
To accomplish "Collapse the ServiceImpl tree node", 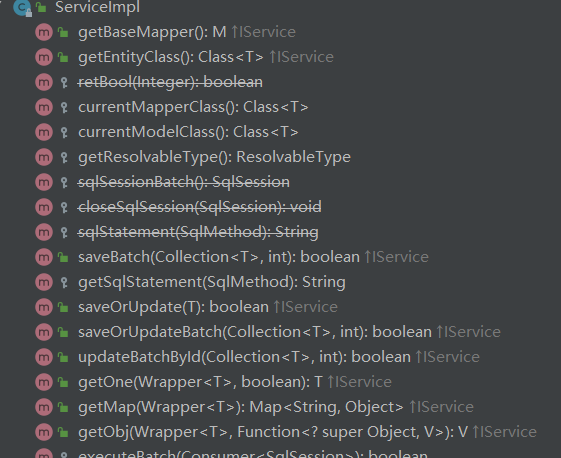I will tap(1, 3).
